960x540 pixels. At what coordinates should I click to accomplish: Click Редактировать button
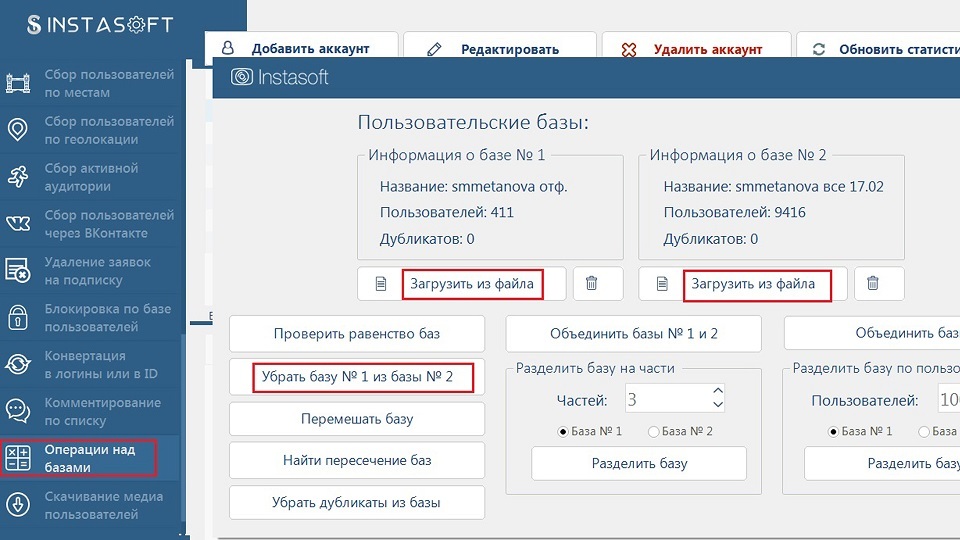click(500, 45)
